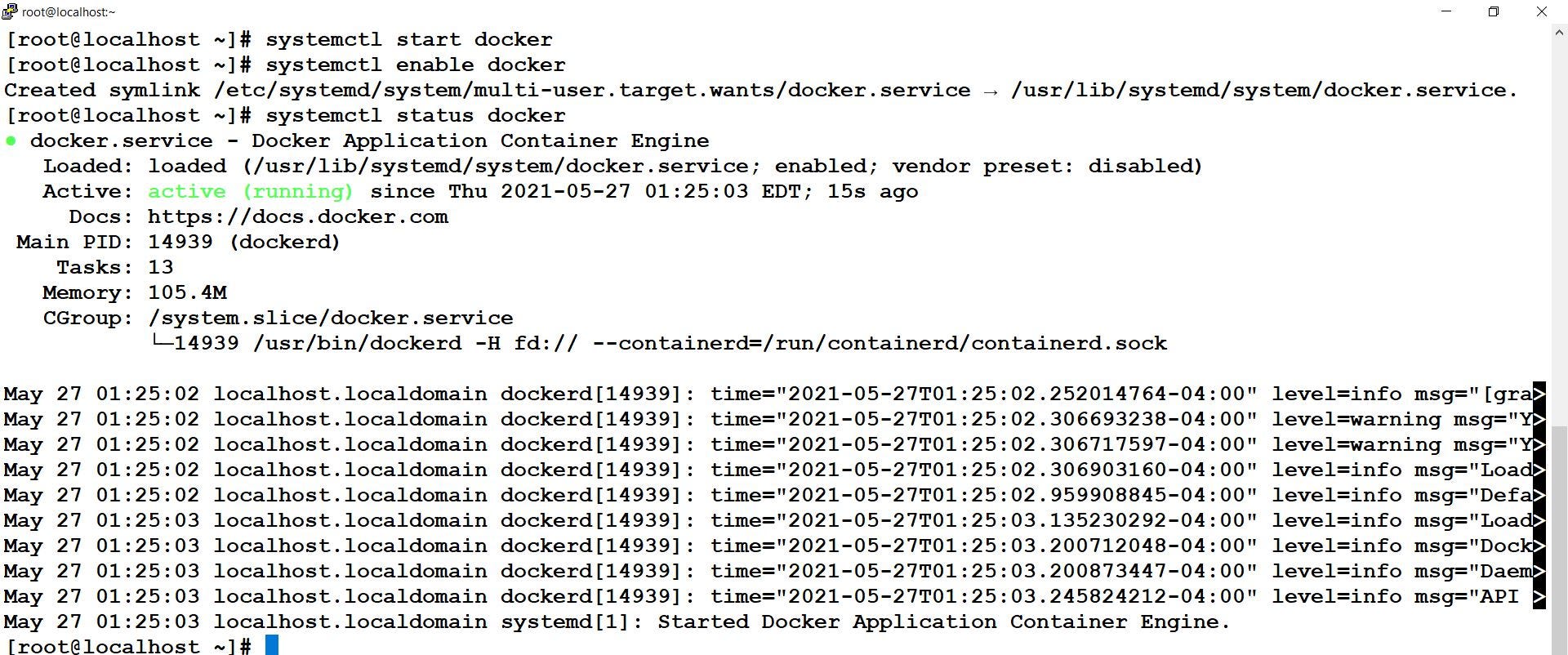The image size is (1568, 655).
Task: Click the scrollbar up arrow
Action: 1559,33
